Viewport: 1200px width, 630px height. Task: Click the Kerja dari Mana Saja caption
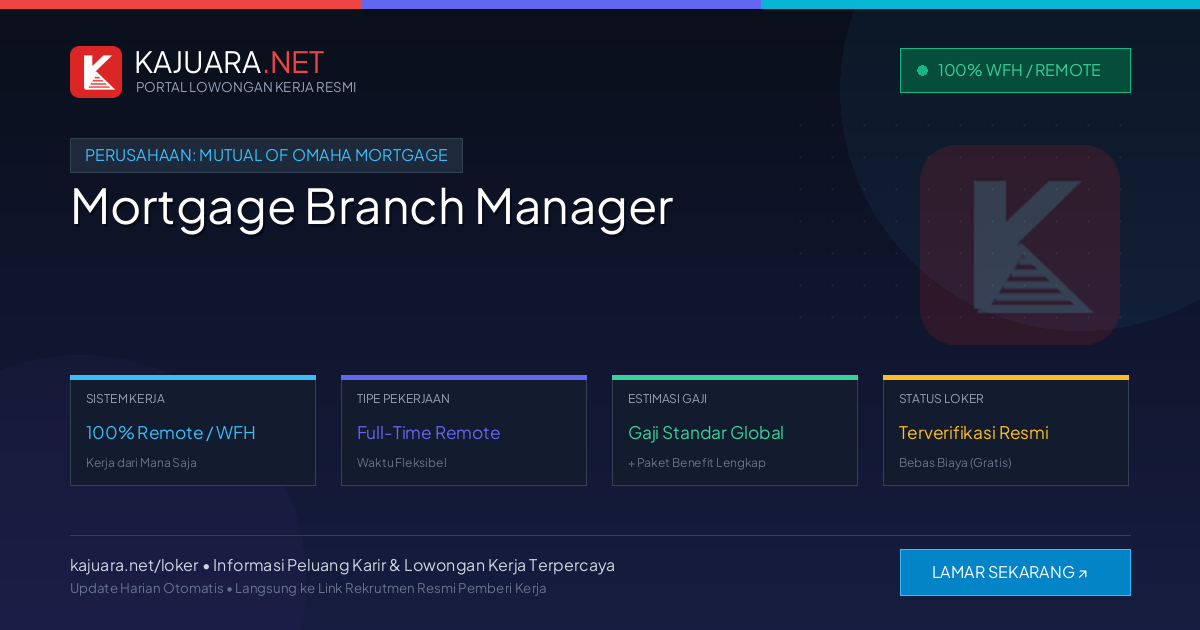click(x=141, y=463)
